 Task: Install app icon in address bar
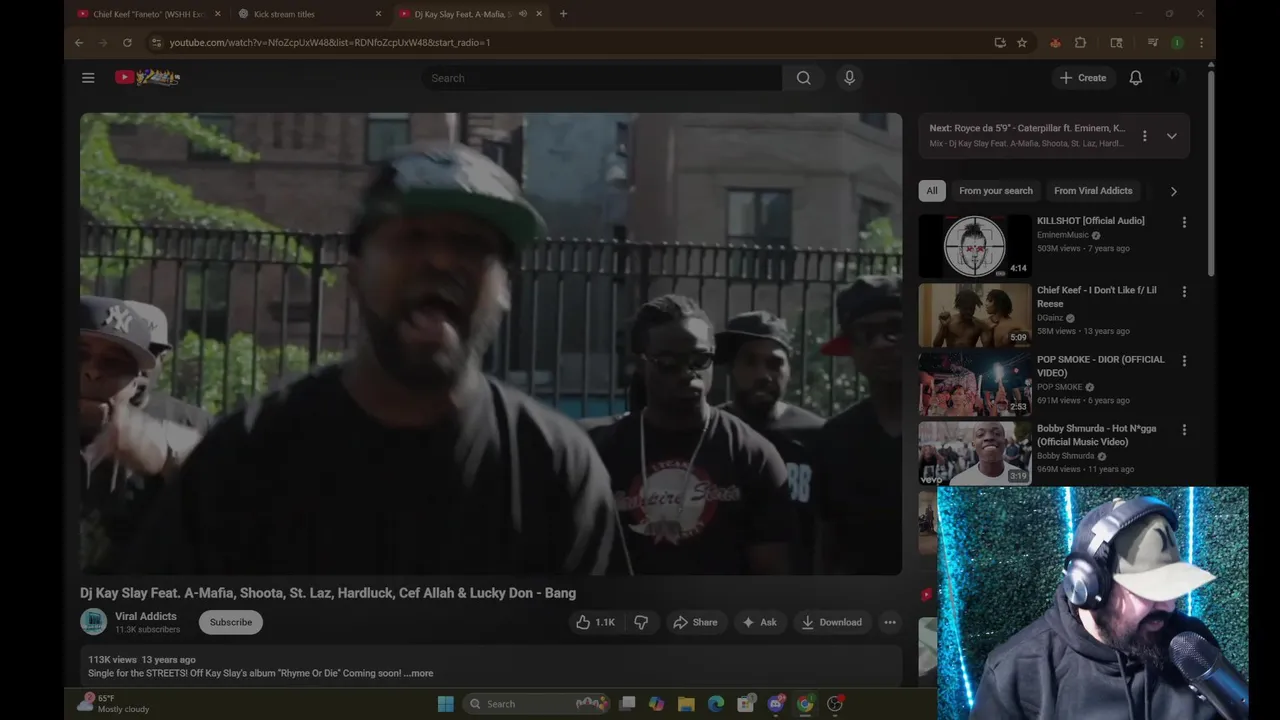coord(1000,43)
